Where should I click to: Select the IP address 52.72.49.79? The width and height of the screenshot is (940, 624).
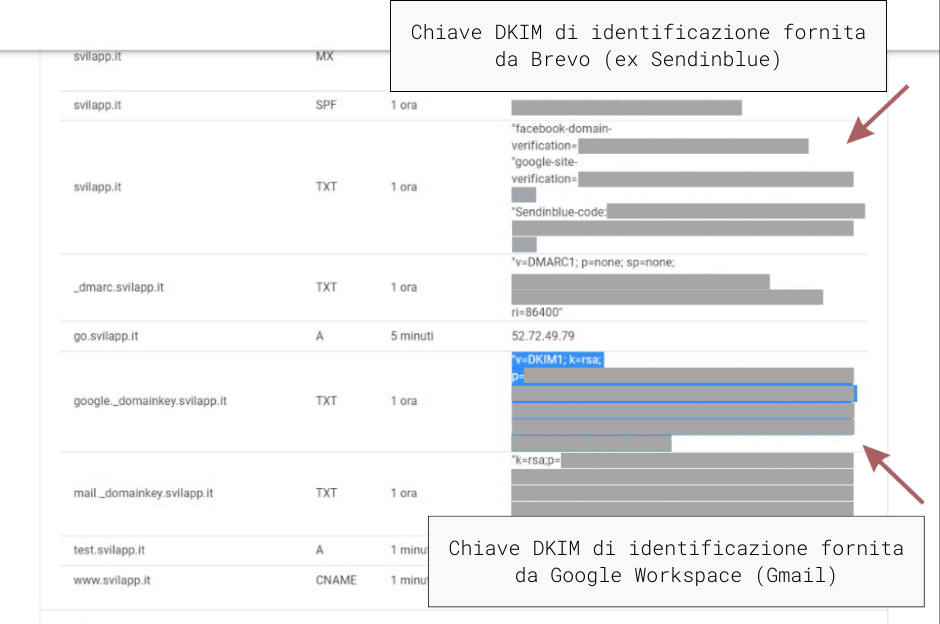click(x=543, y=336)
